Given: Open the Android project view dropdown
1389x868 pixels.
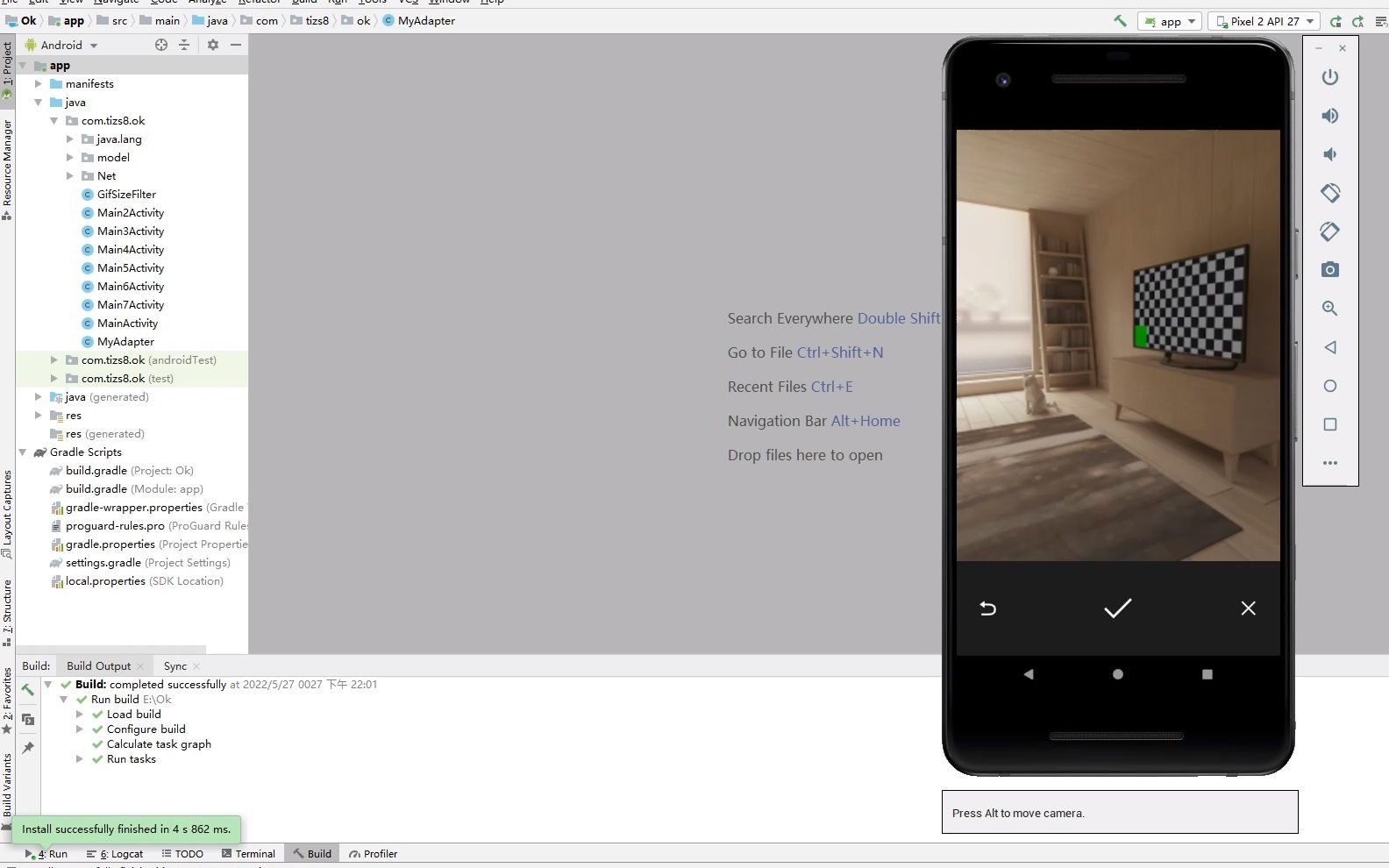Looking at the screenshot, I should (x=61, y=45).
